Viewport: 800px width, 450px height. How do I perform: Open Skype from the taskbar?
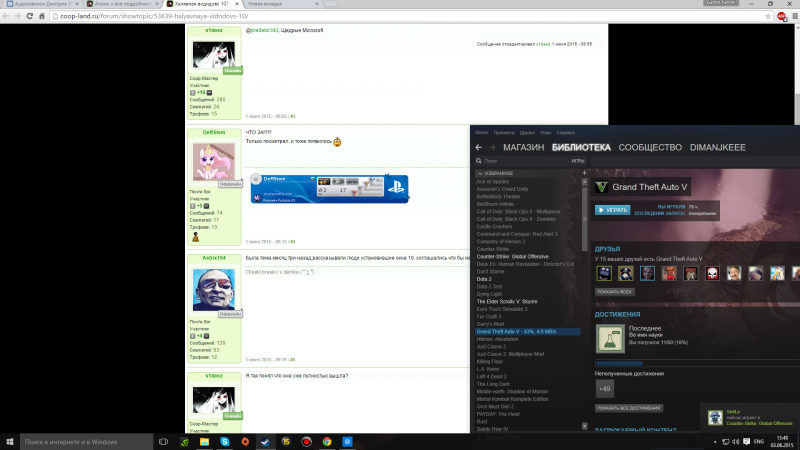click(224, 442)
